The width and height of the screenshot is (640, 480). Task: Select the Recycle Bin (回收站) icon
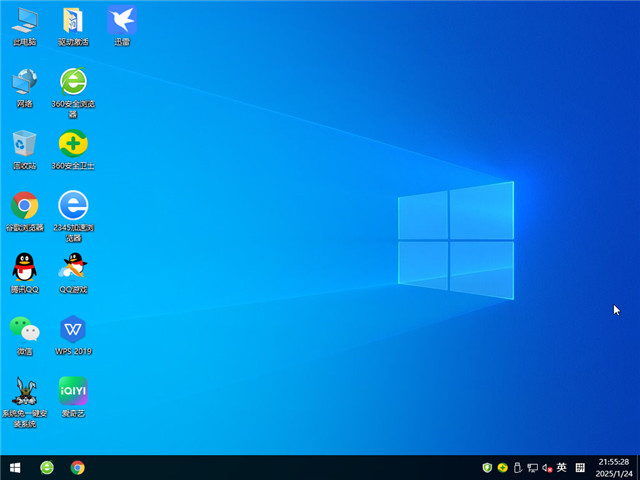(x=24, y=144)
